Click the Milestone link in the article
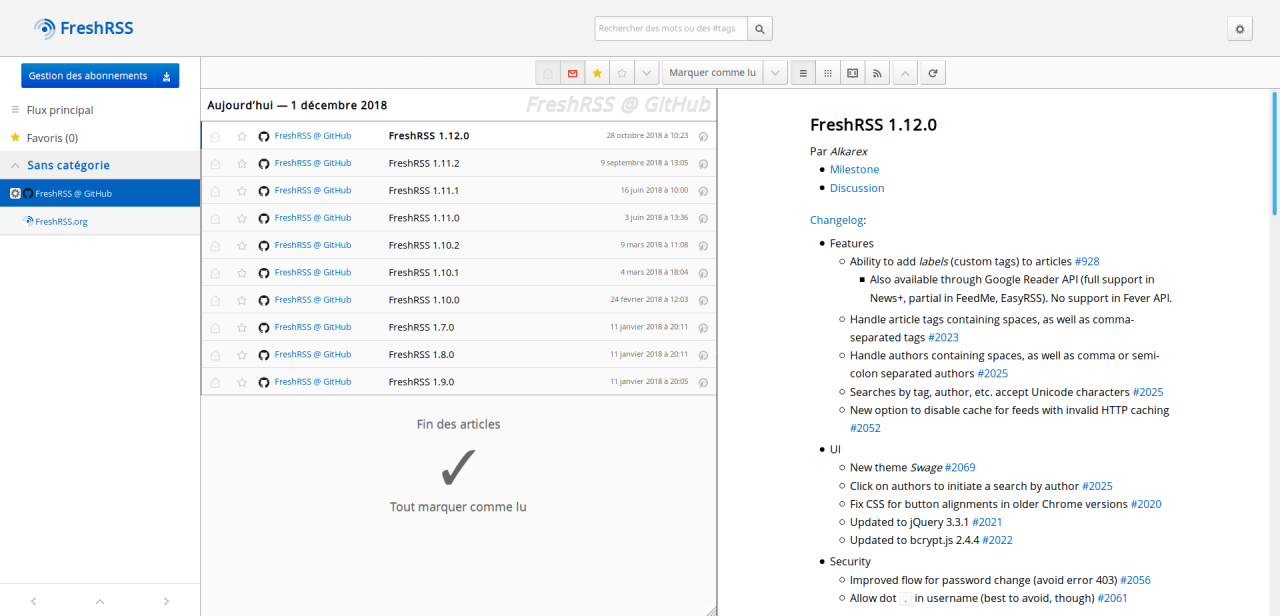Image resolution: width=1280 pixels, height=616 pixels. [854, 169]
